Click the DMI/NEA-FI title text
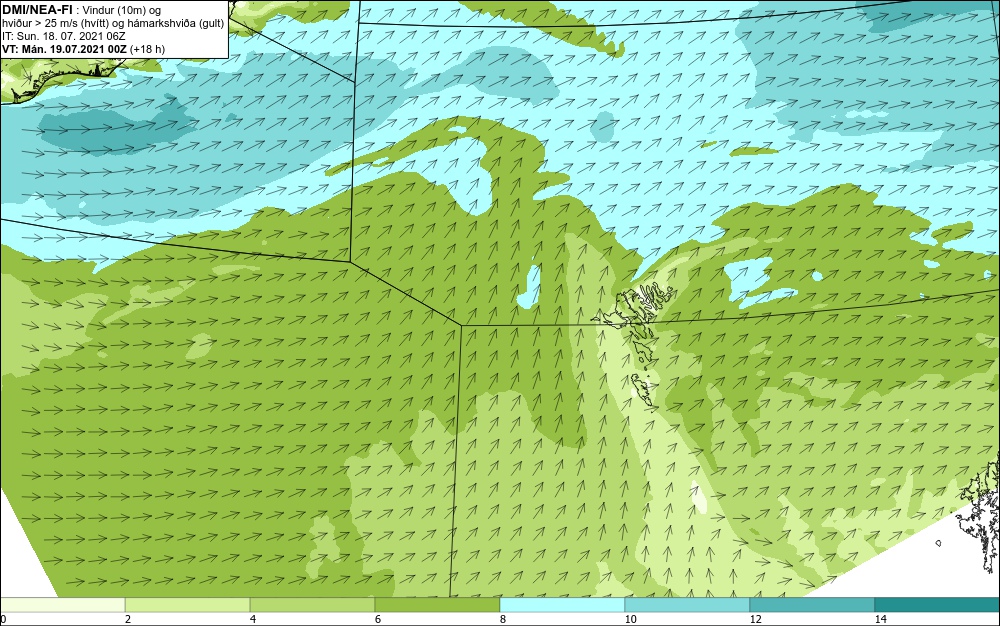The width and height of the screenshot is (1000, 626). click(37, 10)
